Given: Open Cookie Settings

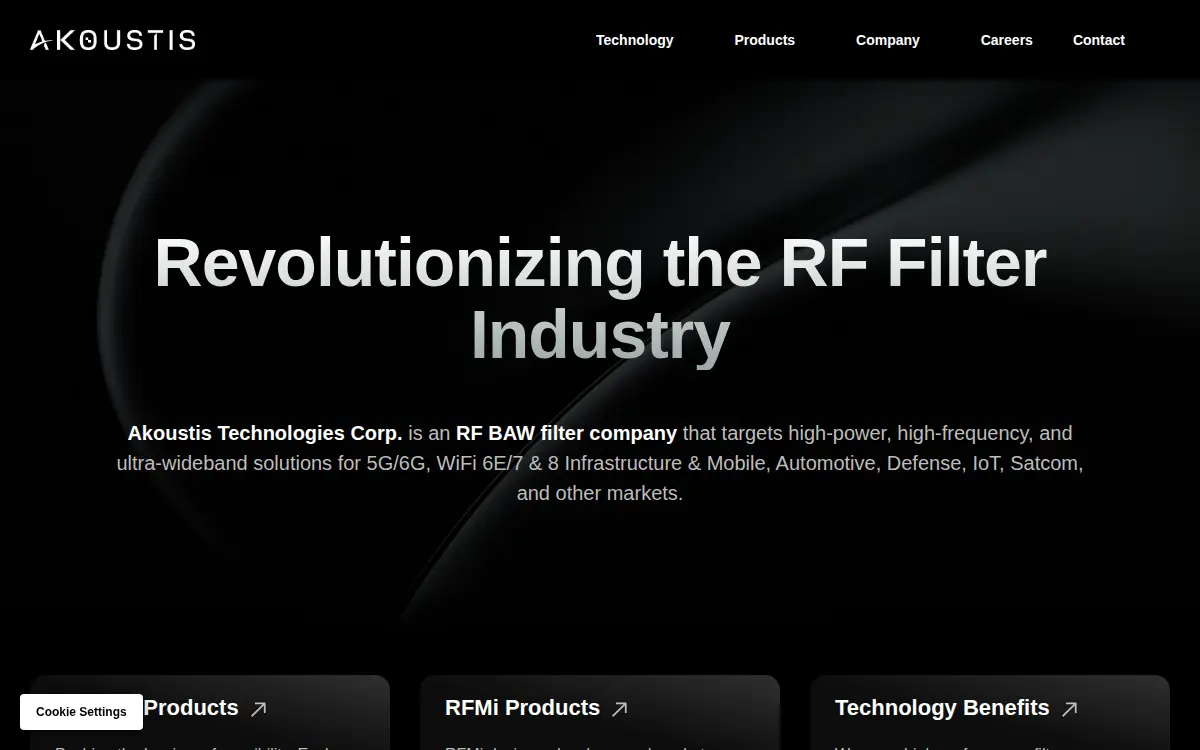Looking at the screenshot, I should (81, 712).
